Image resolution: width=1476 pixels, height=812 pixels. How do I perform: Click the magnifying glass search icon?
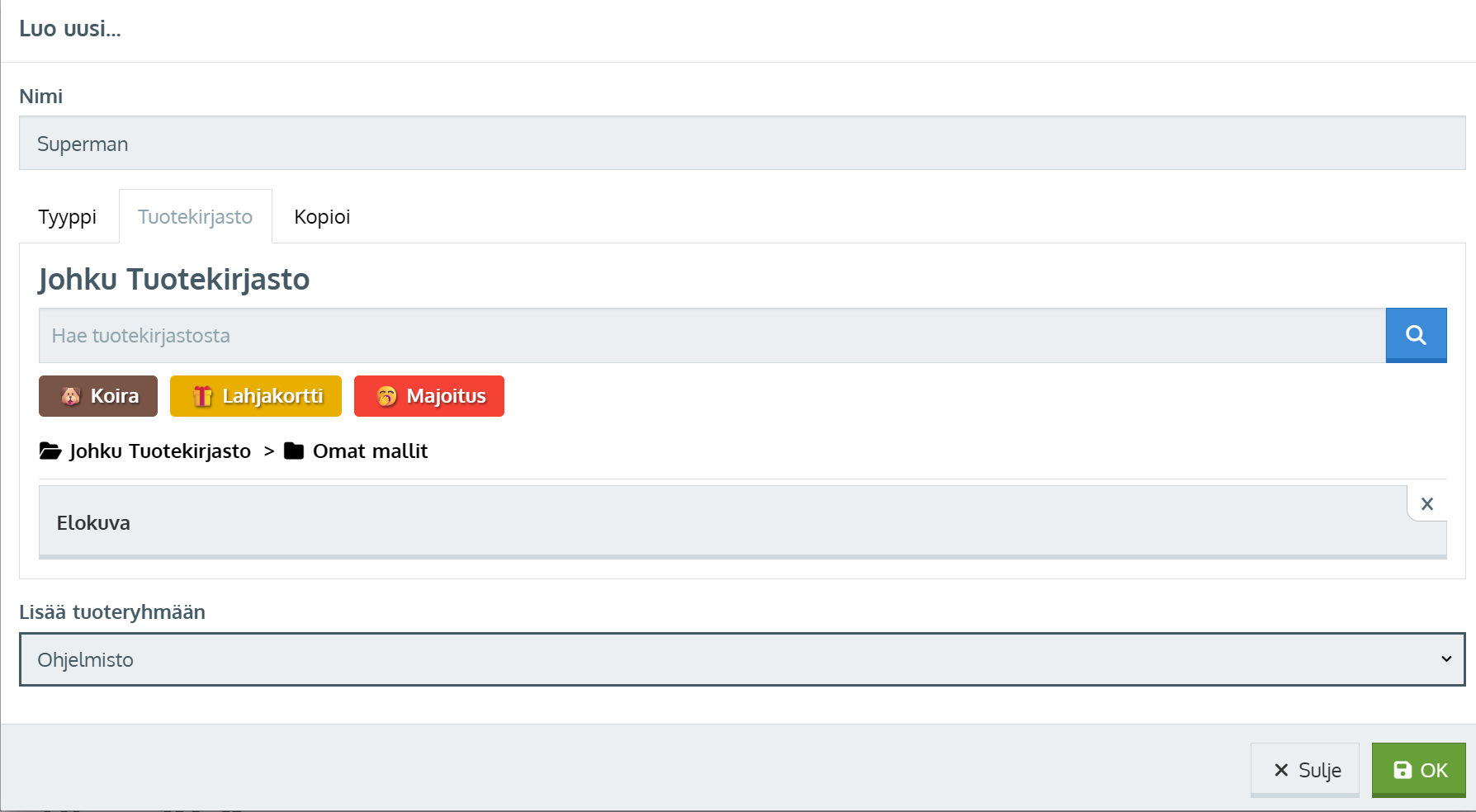click(x=1416, y=335)
